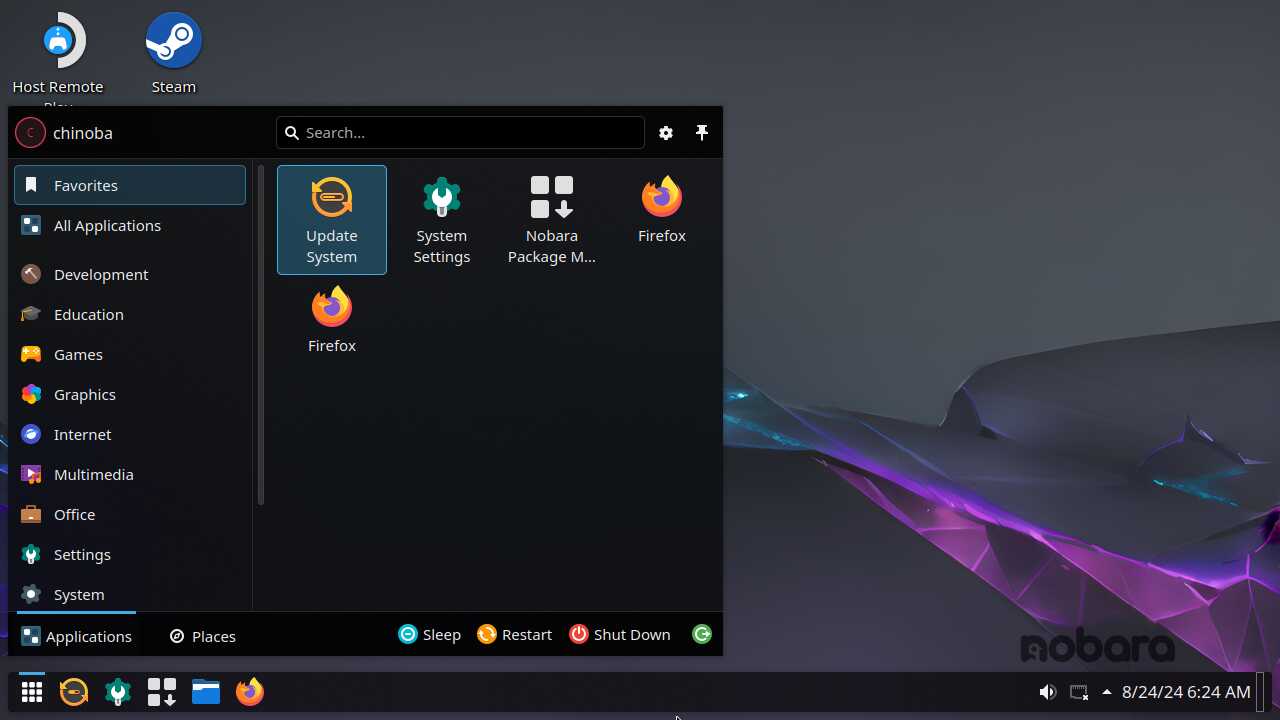Open the Steam desktop shortcut

173,54
